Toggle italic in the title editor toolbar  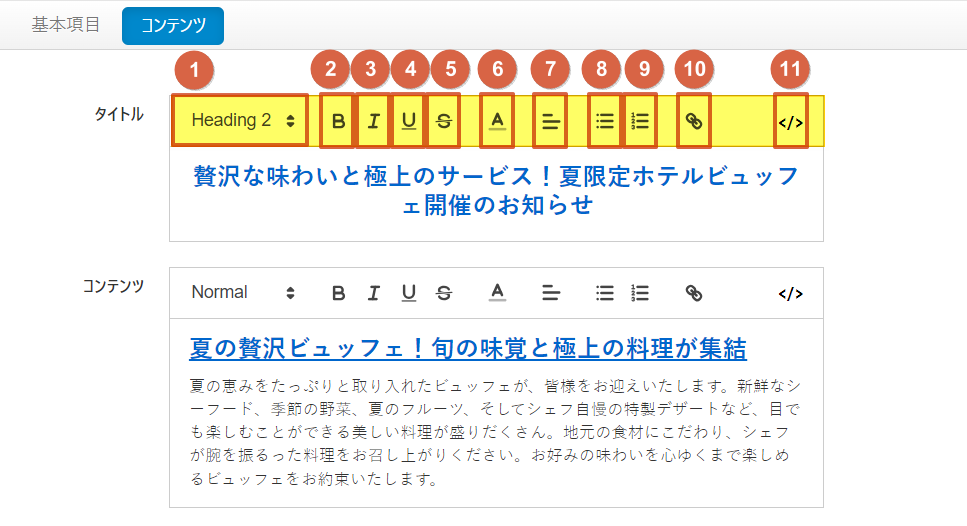coord(373,121)
